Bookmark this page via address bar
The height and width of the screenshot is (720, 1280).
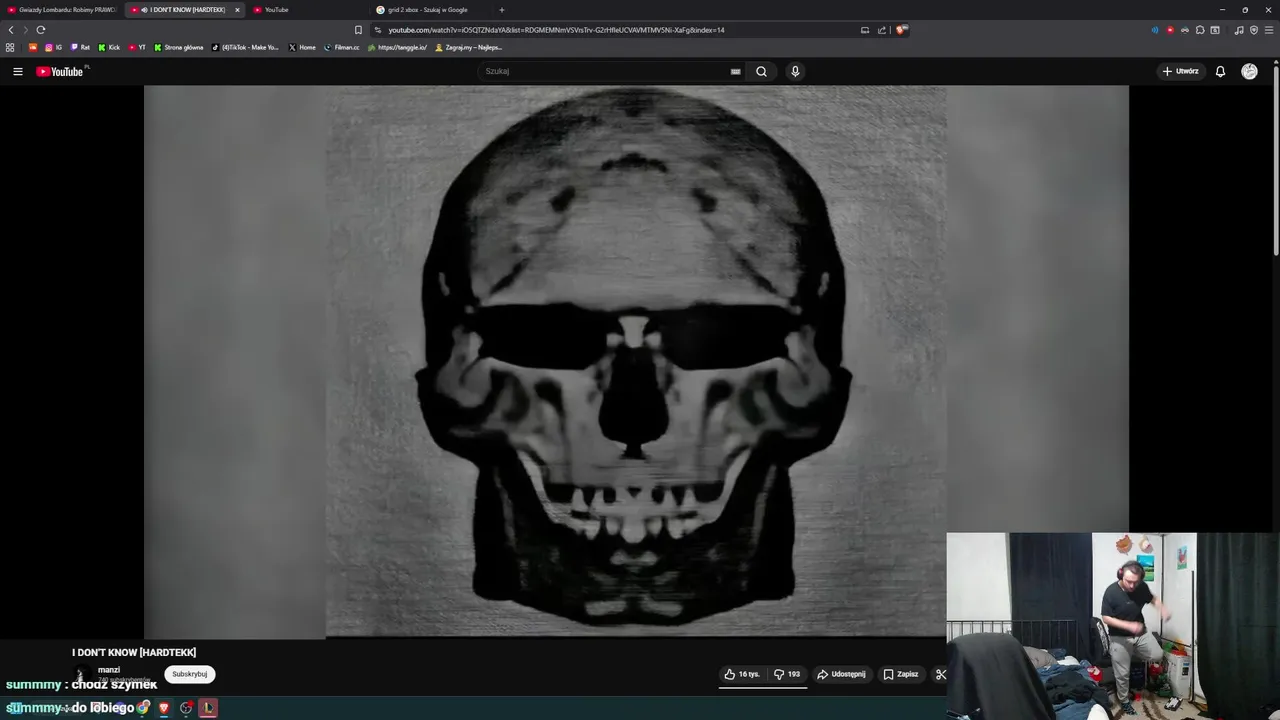point(358,30)
